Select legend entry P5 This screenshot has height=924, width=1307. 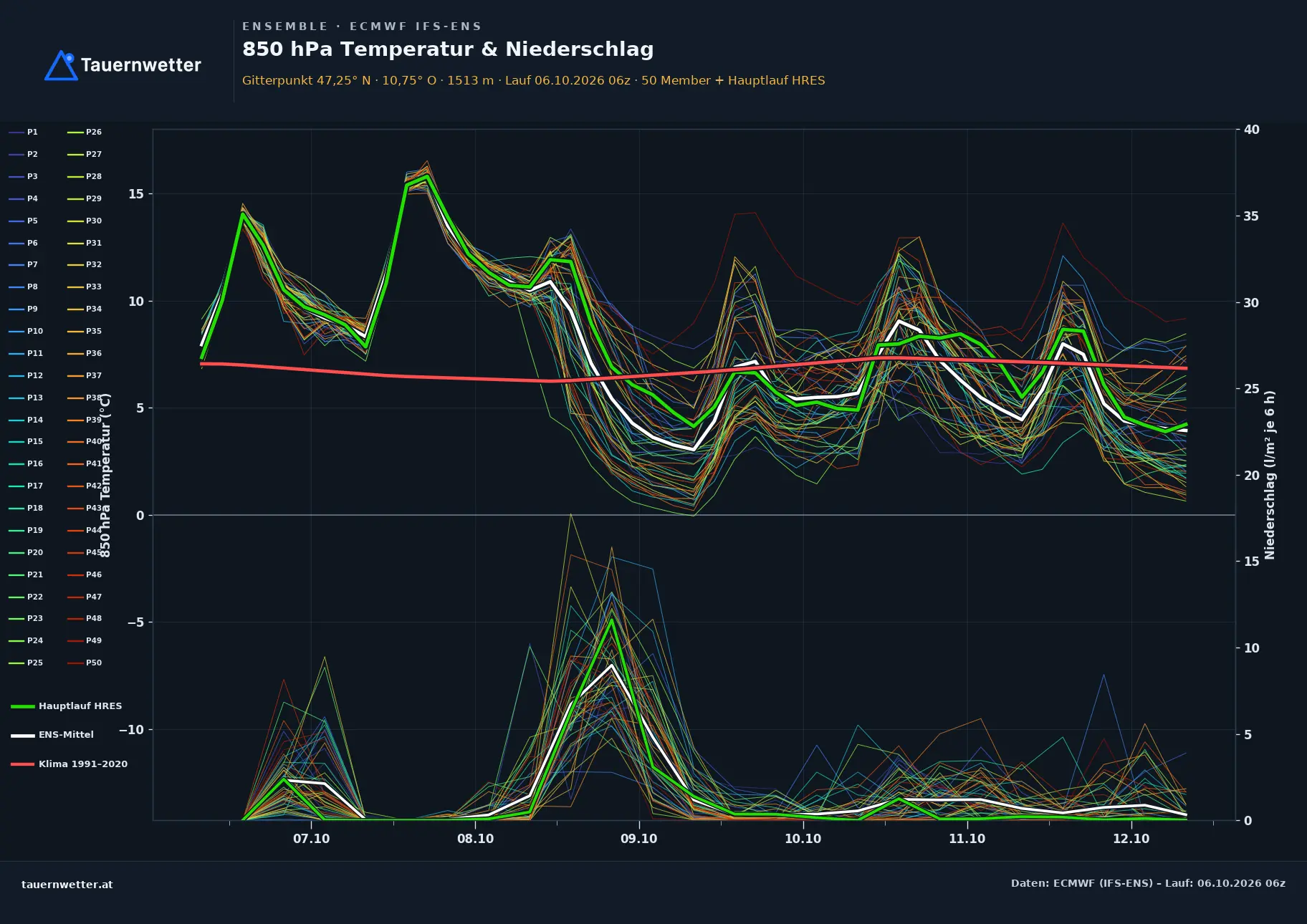24,221
